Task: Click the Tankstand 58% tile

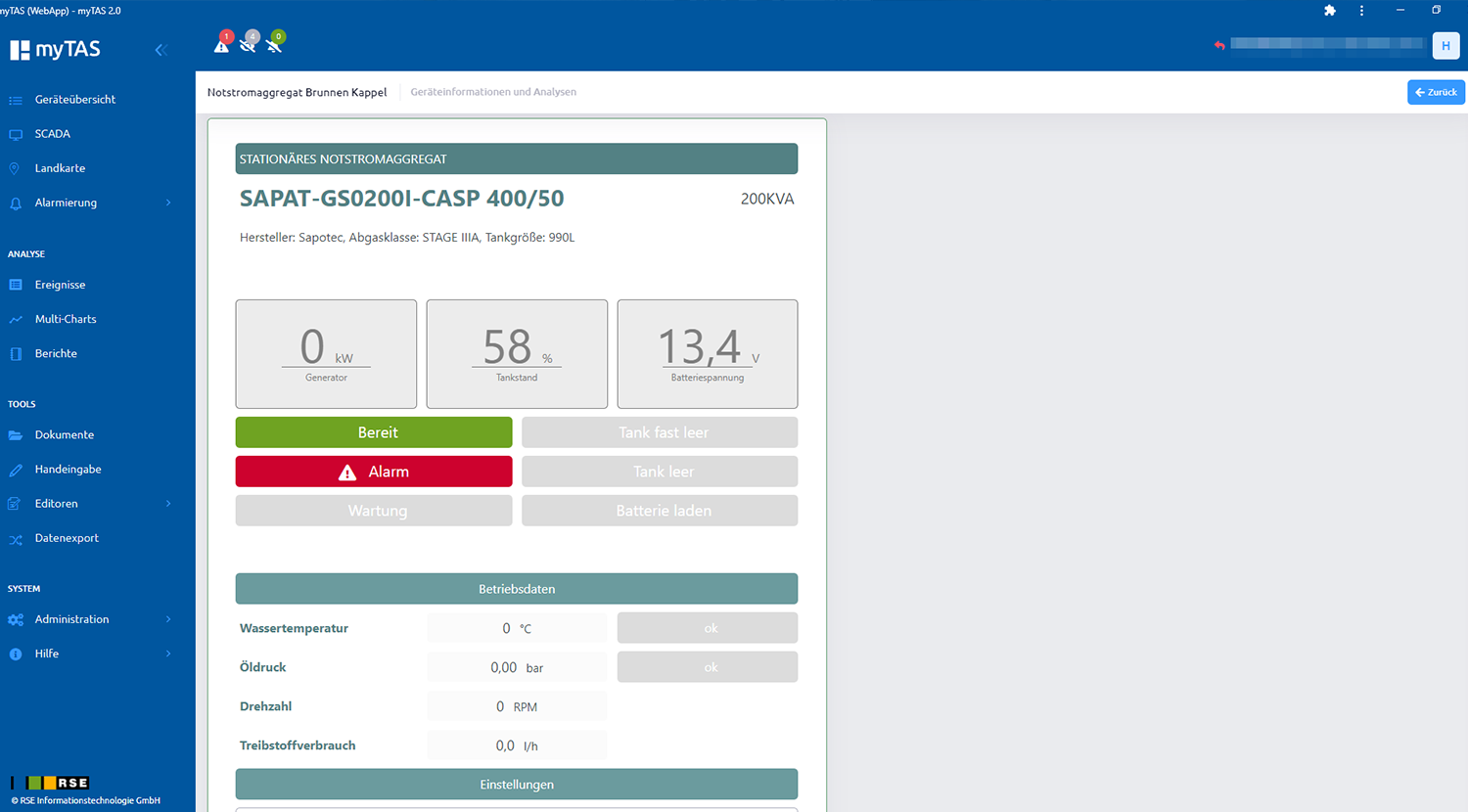Action: point(517,354)
